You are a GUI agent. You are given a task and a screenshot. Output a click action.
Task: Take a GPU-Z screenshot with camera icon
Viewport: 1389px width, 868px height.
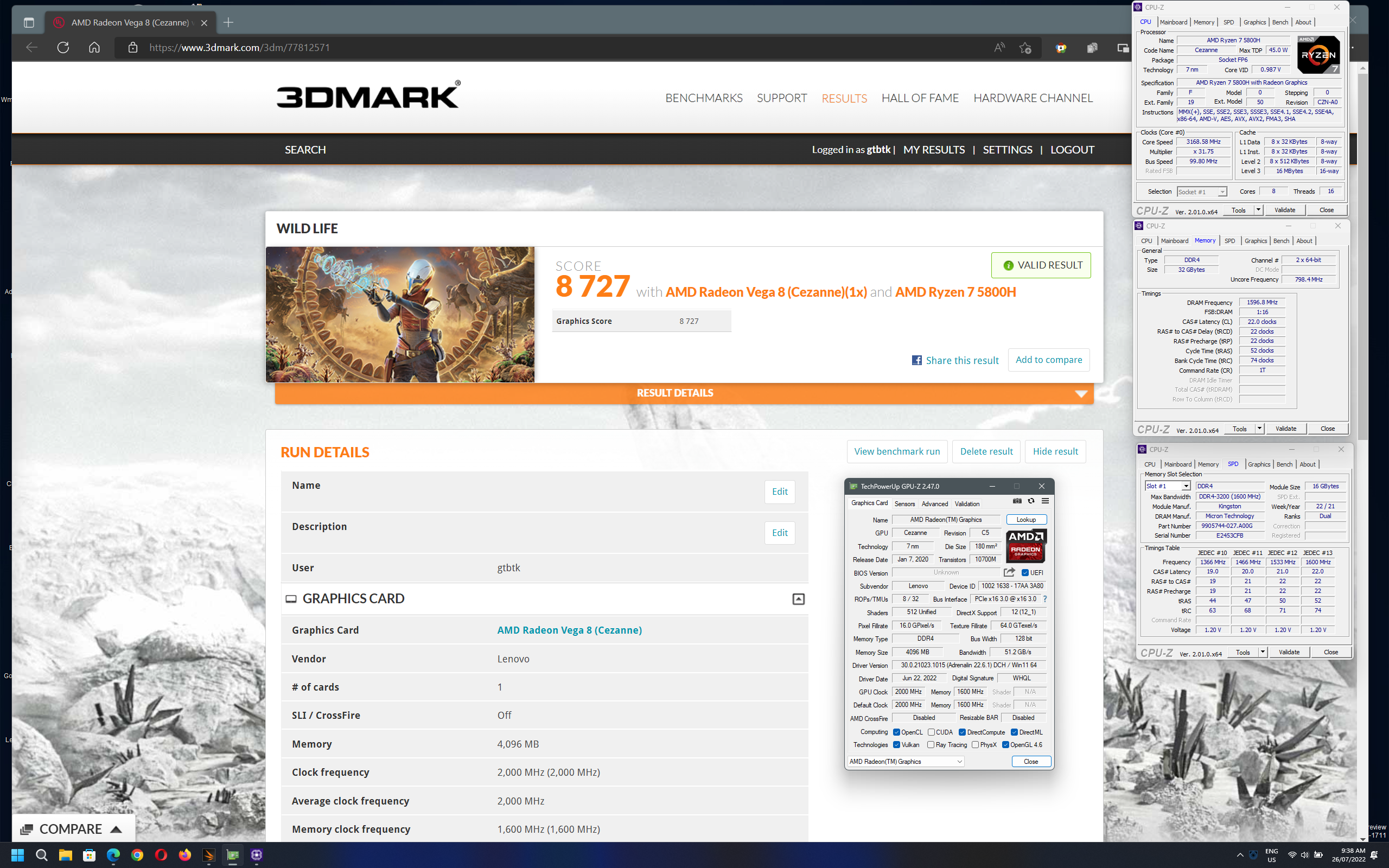(x=1017, y=501)
